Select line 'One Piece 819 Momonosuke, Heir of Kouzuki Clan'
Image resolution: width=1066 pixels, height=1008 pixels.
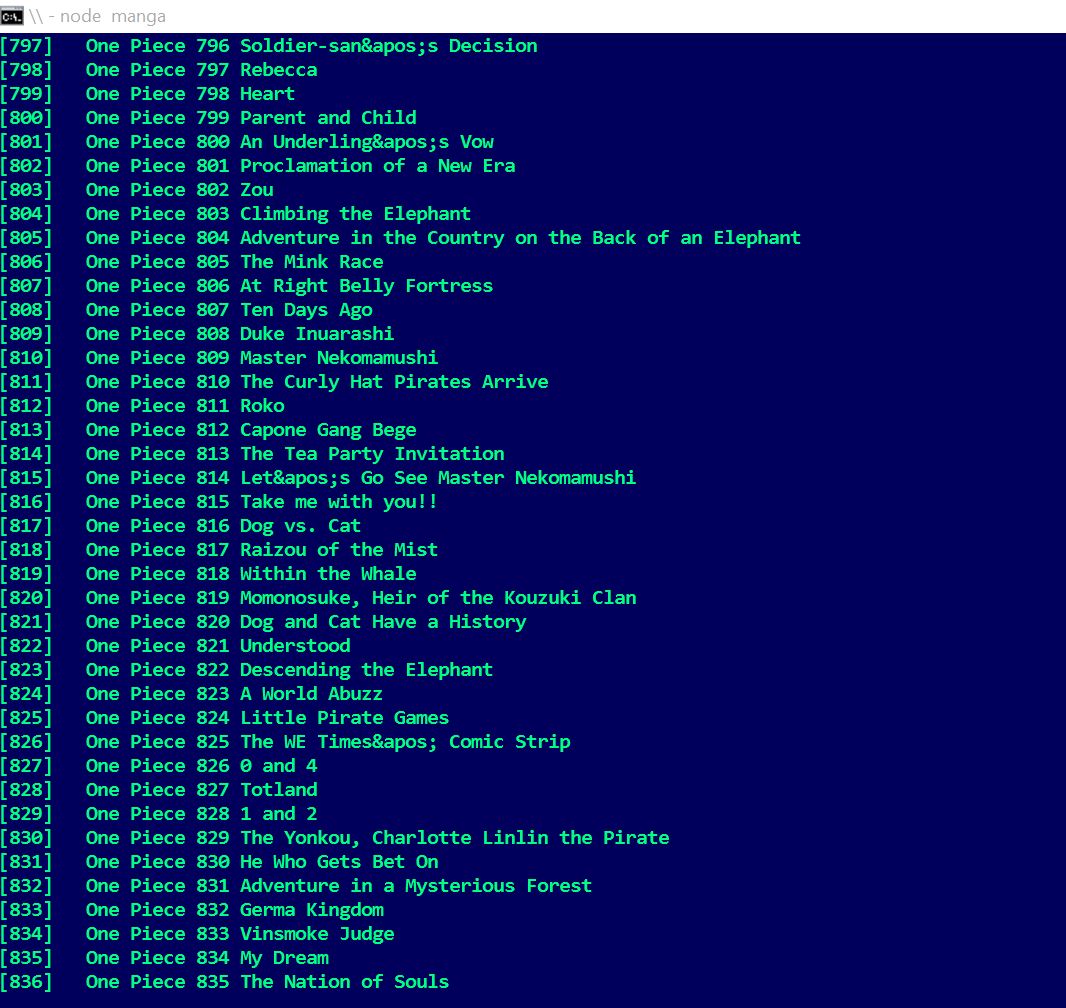pyautogui.click(x=361, y=598)
